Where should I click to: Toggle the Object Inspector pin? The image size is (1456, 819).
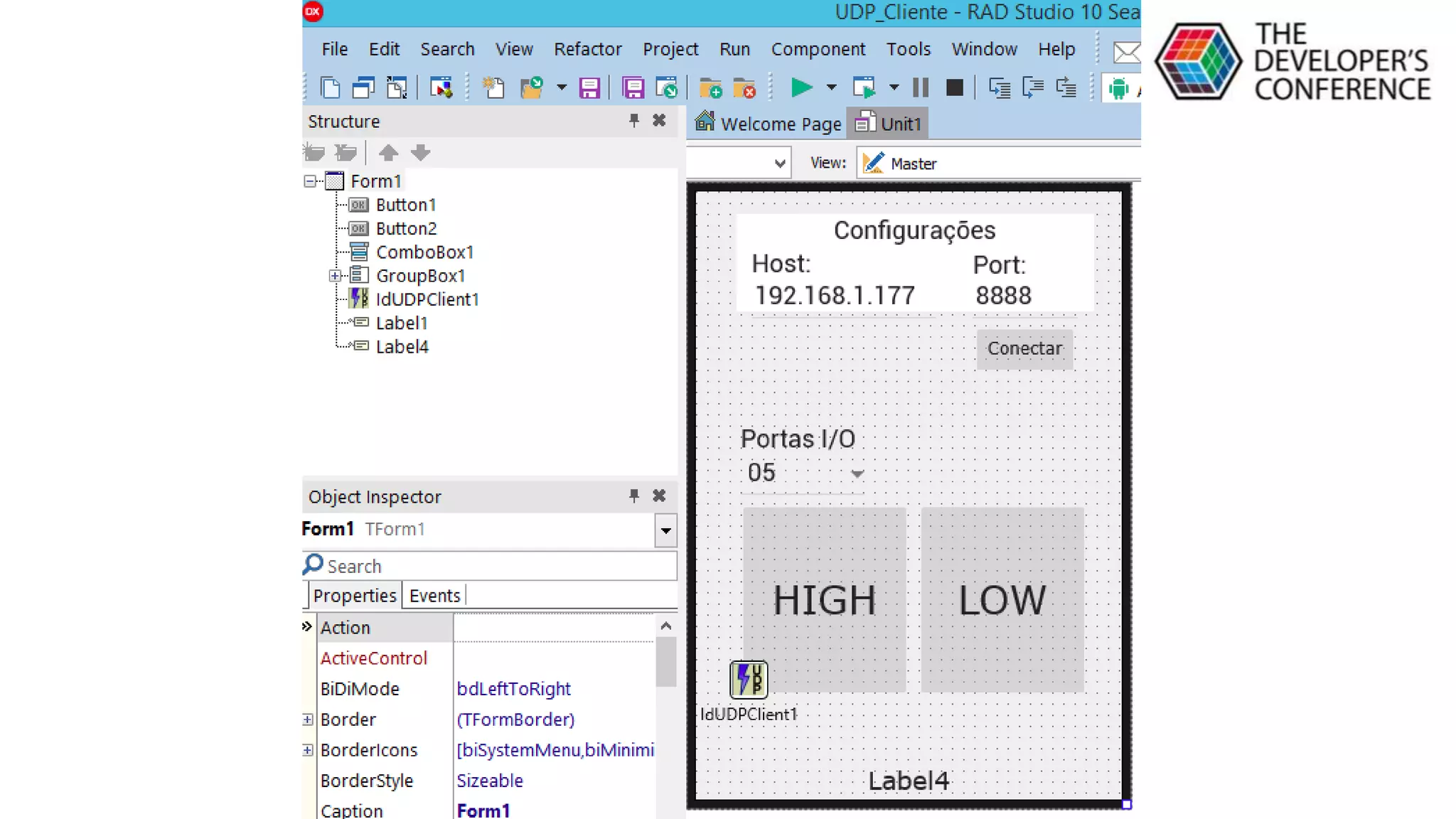click(x=633, y=496)
